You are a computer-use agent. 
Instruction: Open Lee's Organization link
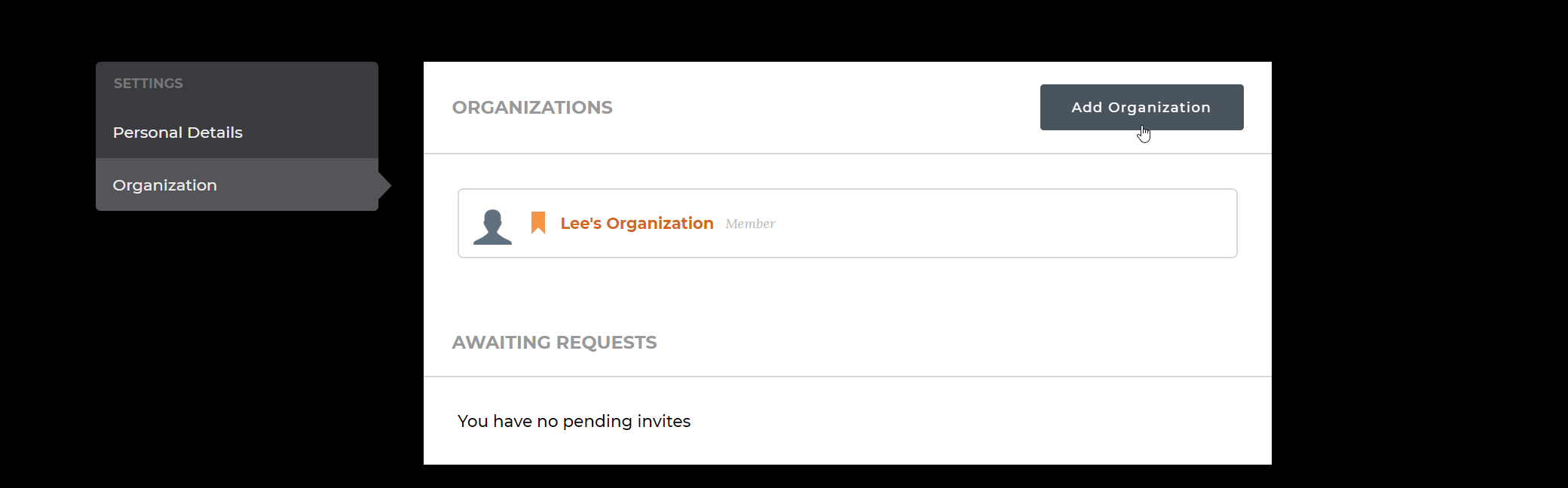pyautogui.click(x=637, y=223)
